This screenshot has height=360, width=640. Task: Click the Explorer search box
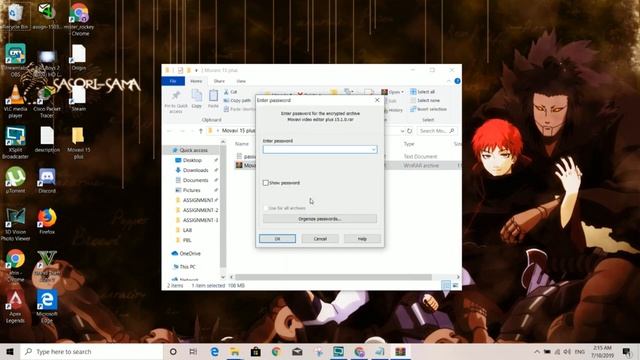click(436, 131)
